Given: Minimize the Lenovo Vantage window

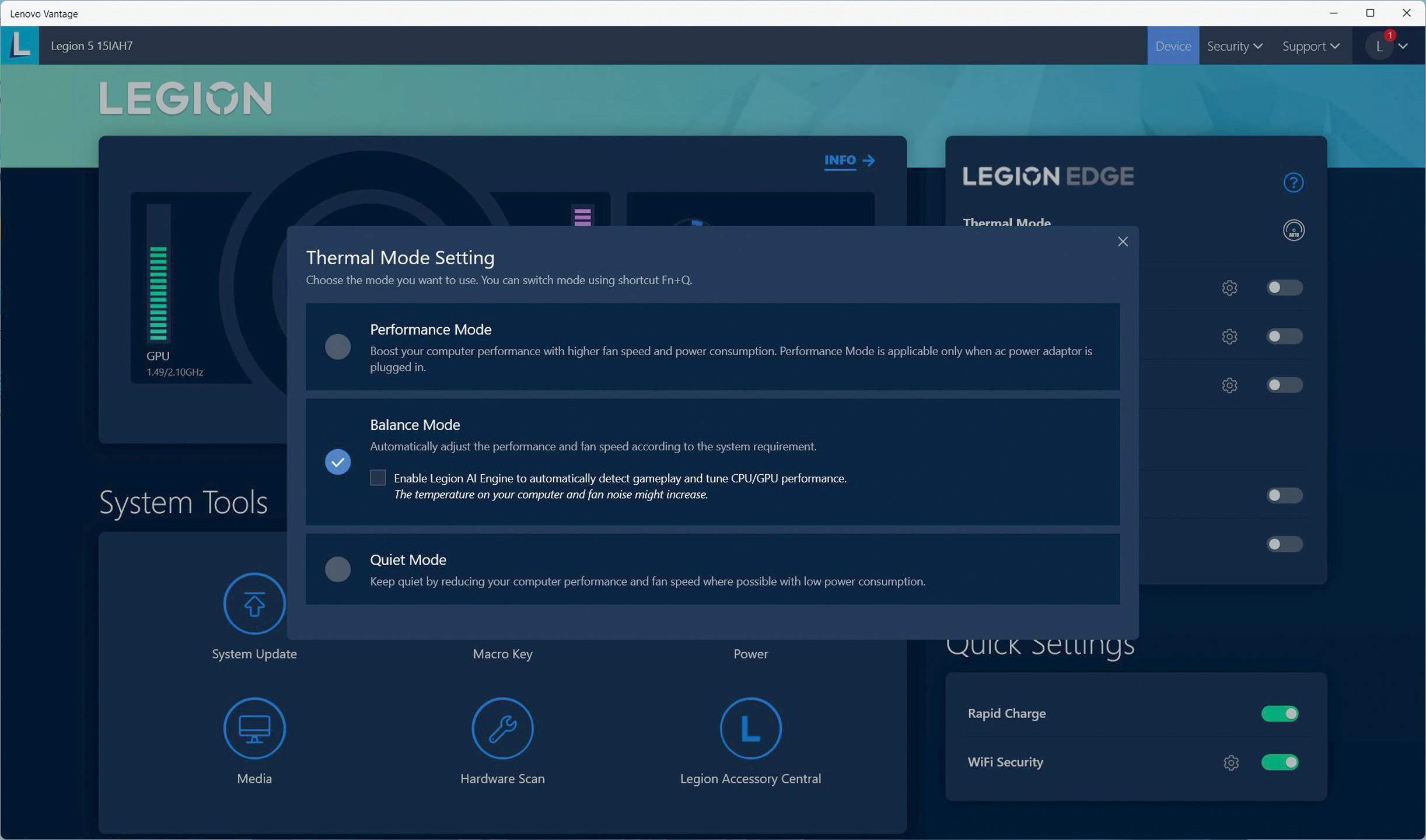Looking at the screenshot, I should click(1333, 13).
